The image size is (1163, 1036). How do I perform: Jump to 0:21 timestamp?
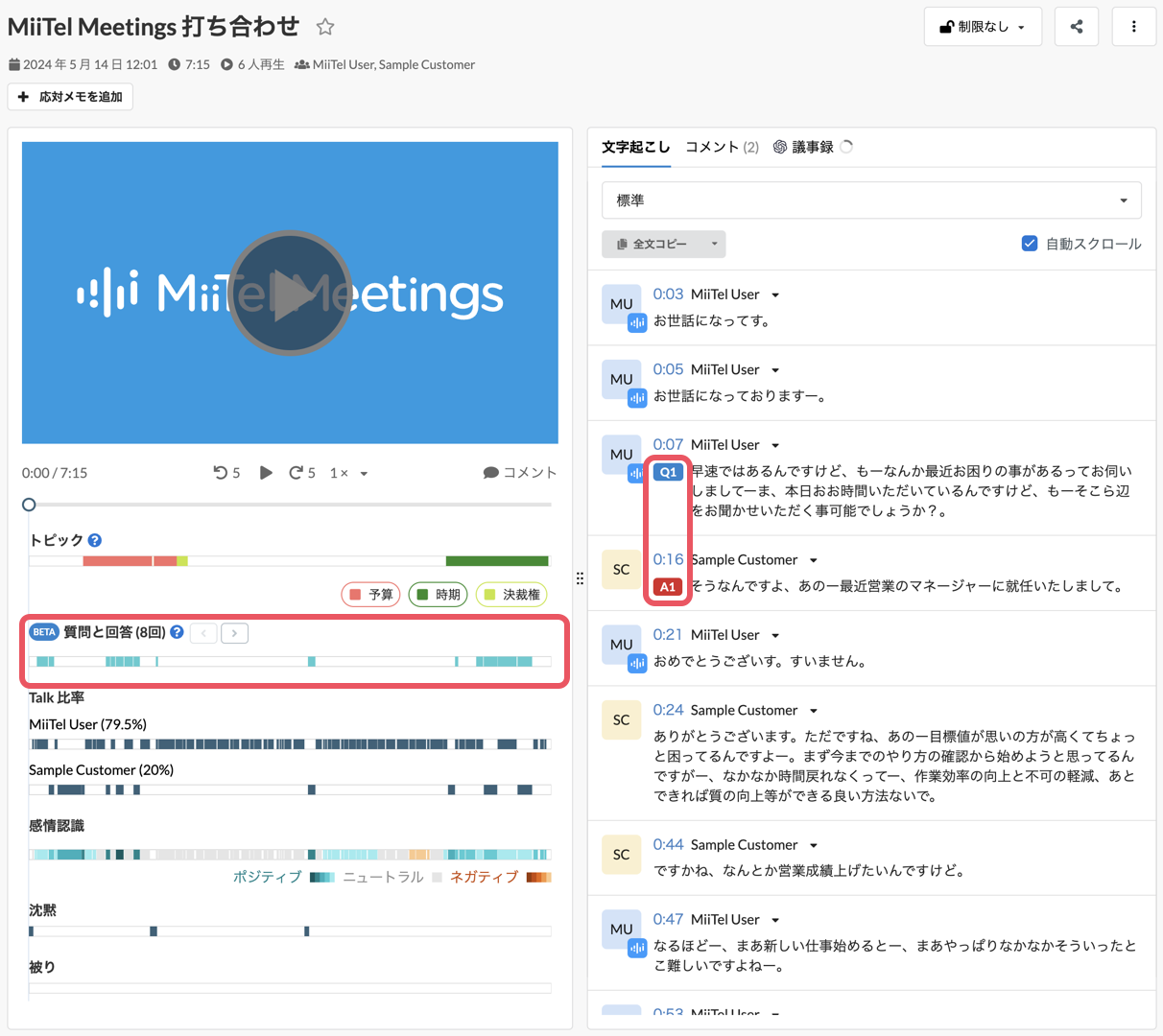point(668,635)
